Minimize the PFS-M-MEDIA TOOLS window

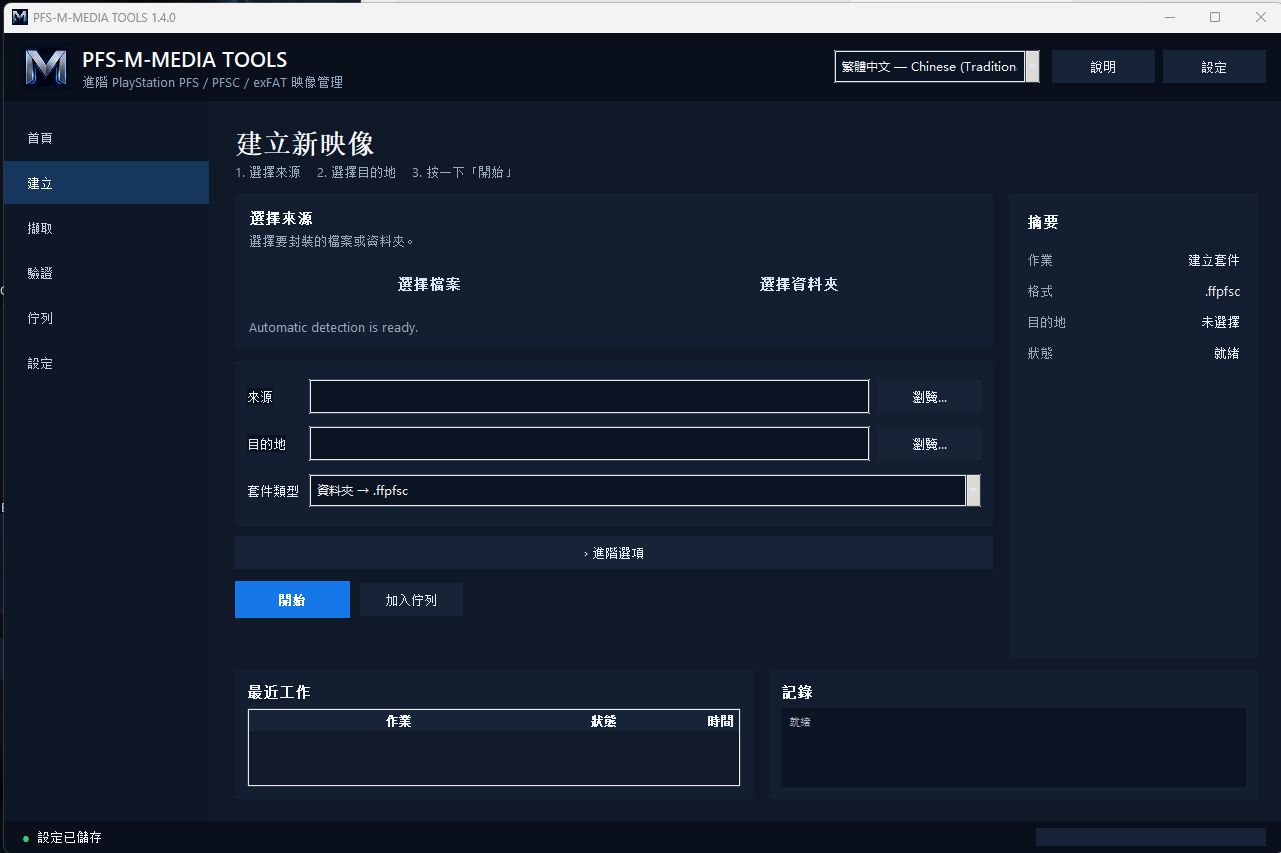1169,17
